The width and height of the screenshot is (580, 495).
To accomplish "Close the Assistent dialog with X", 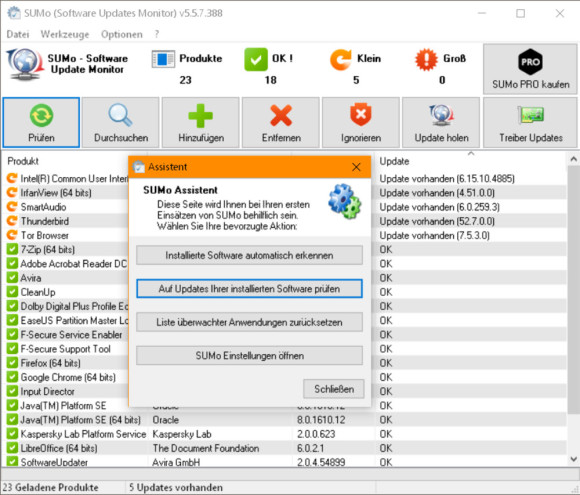I will 356,167.
